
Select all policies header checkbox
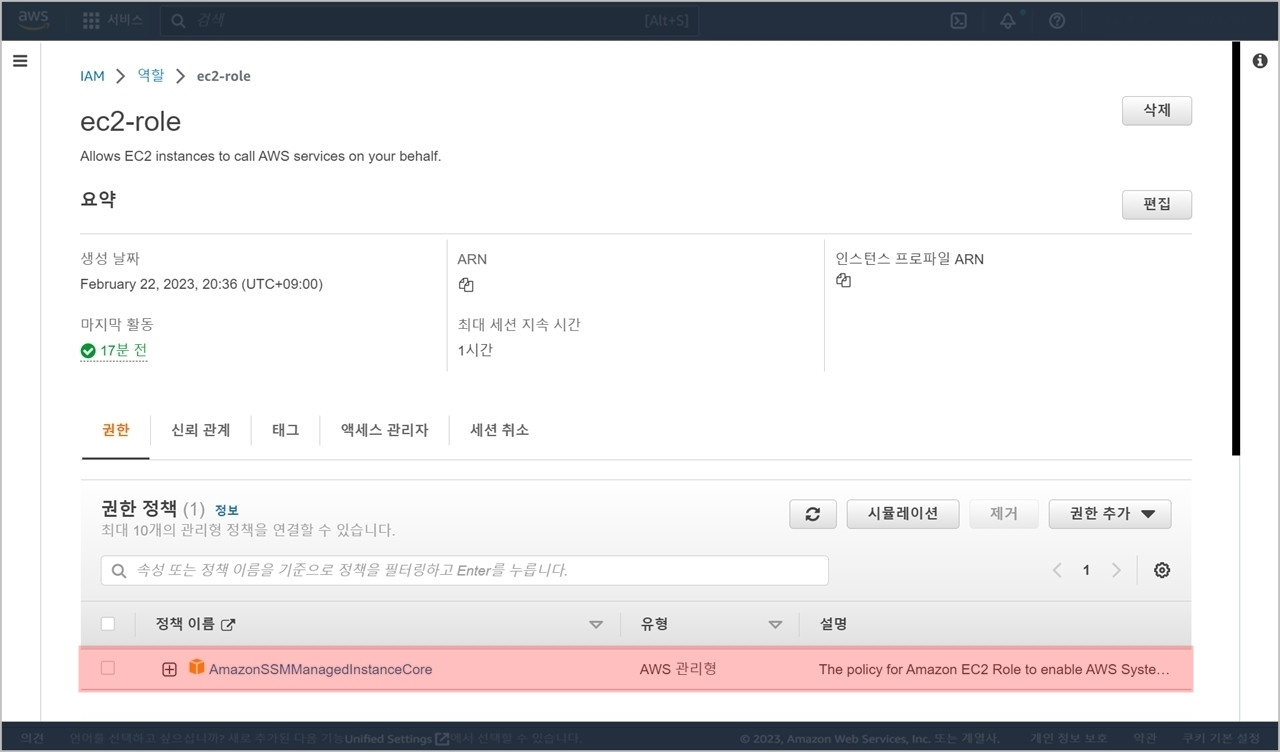(x=108, y=624)
